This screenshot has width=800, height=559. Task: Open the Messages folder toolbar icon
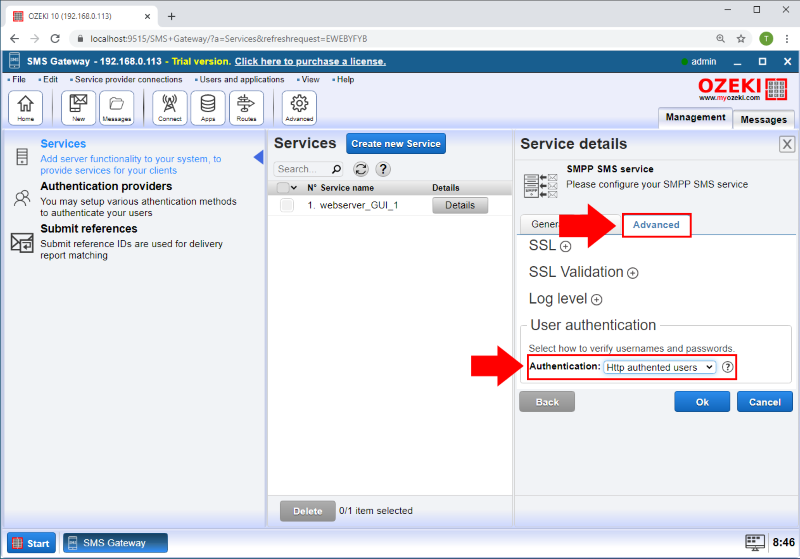point(116,108)
